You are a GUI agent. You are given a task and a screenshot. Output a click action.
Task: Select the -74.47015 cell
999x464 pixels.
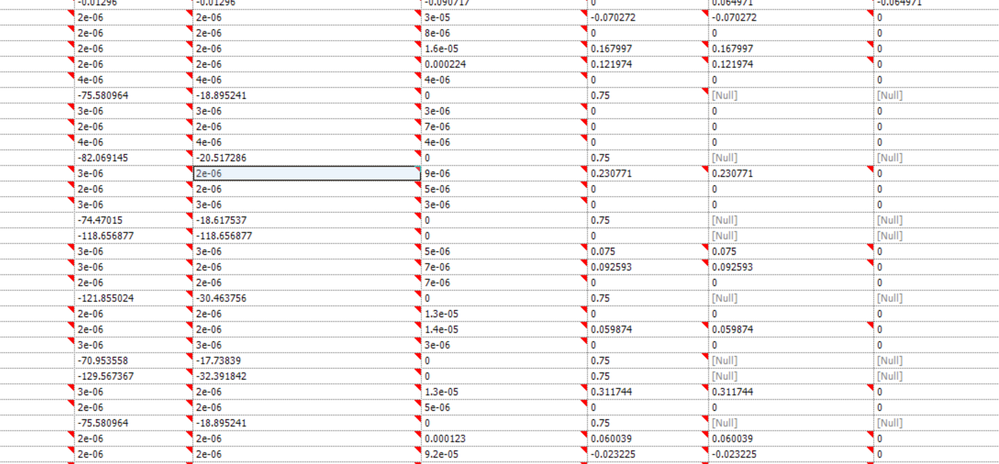tap(133, 220)
